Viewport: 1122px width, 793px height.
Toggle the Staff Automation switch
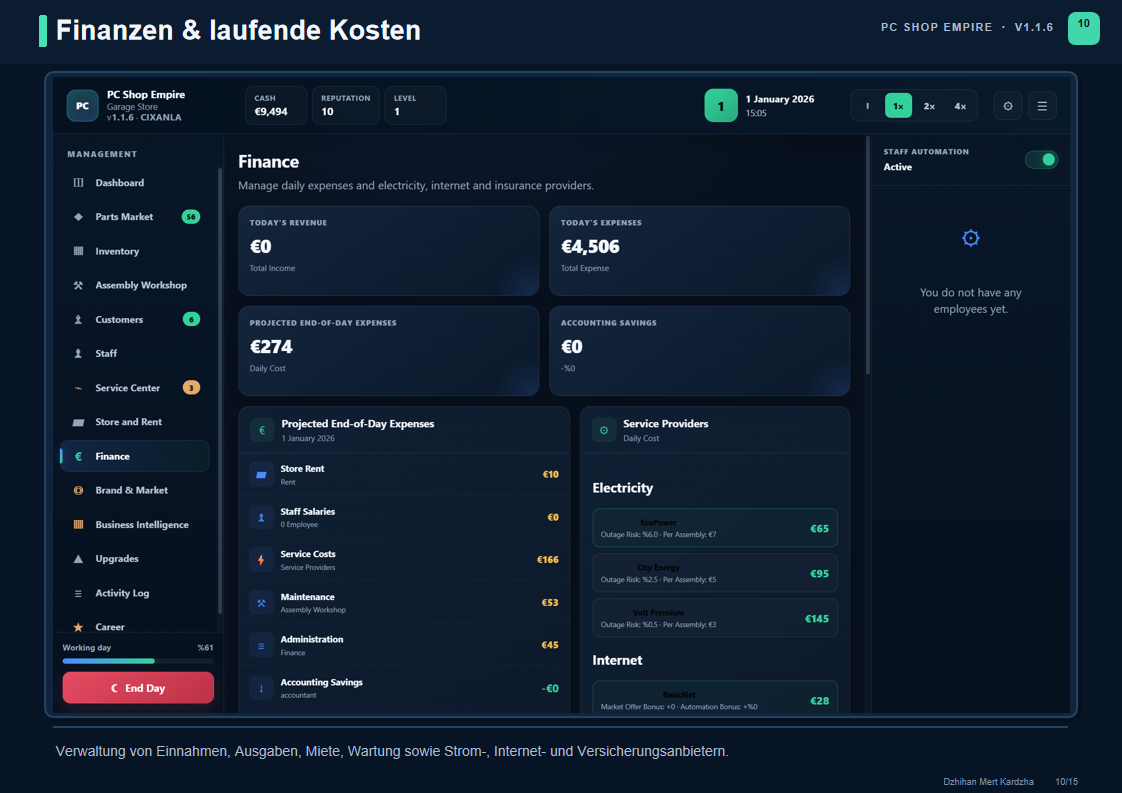pyautogui.click(x=1041, y=160)
